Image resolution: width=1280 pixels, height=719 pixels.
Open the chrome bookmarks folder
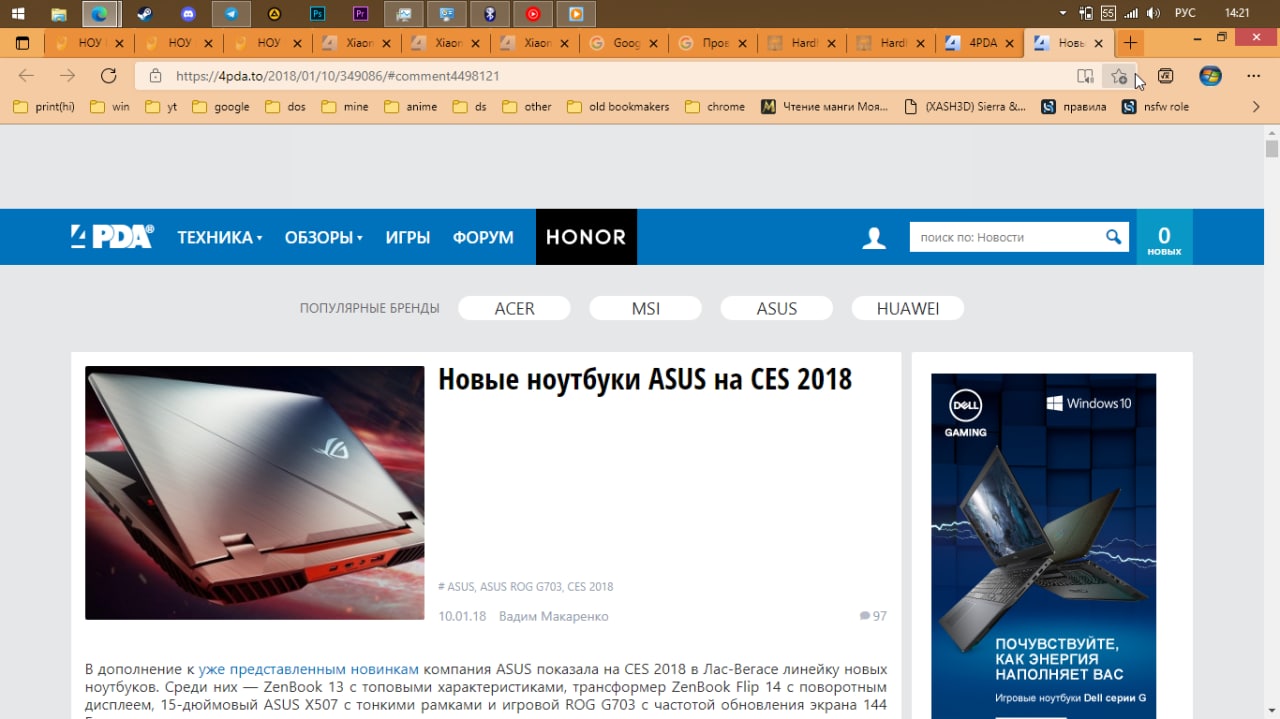715,107
